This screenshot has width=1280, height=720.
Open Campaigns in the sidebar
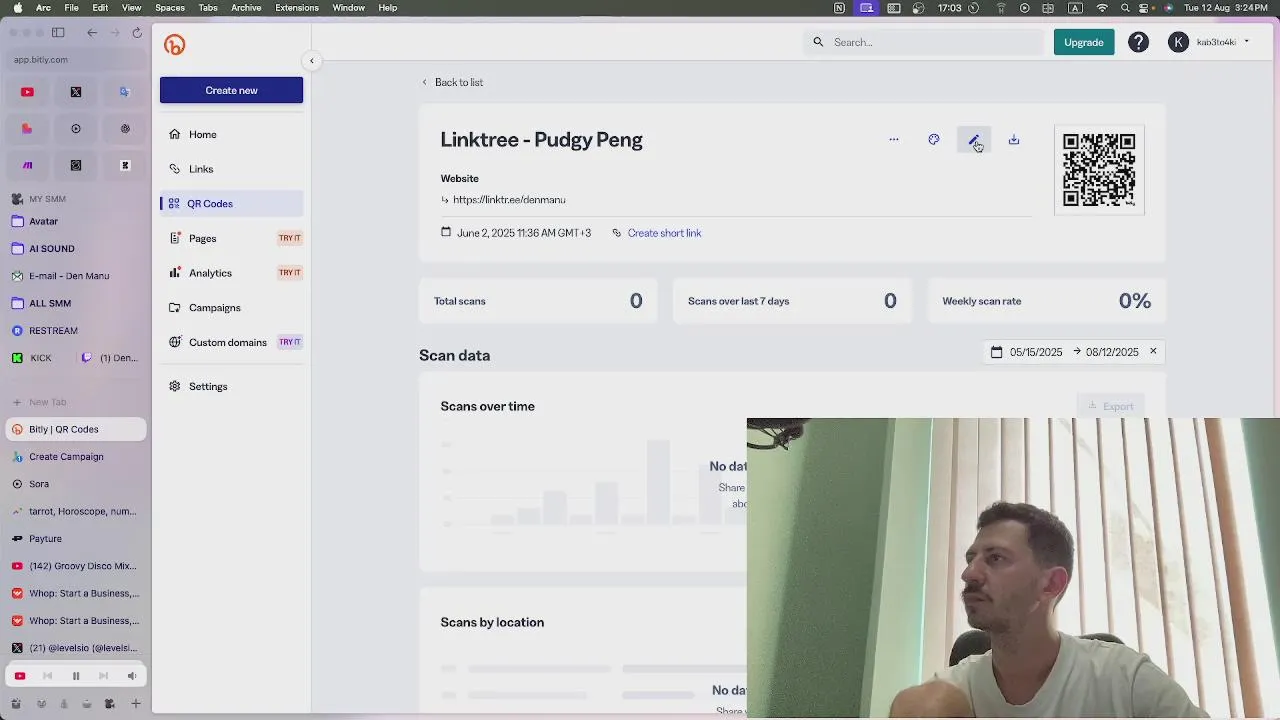231,308
